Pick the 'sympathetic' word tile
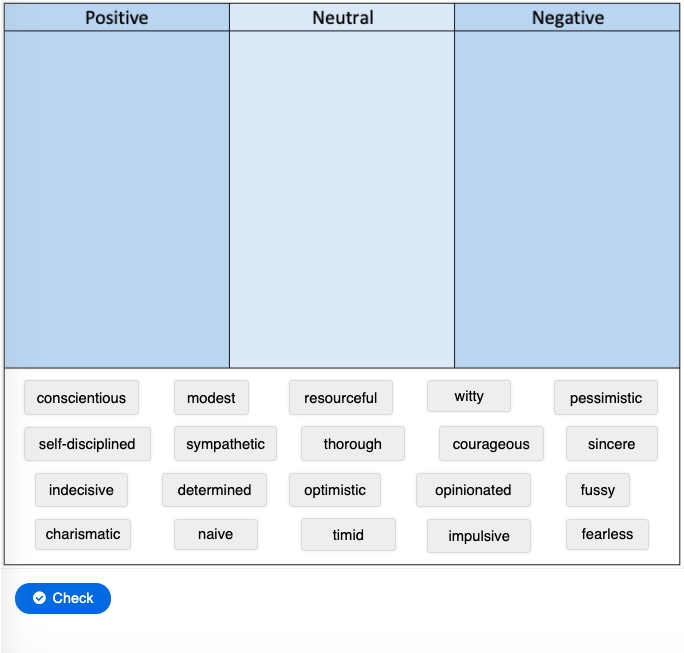 click(226, 444)
